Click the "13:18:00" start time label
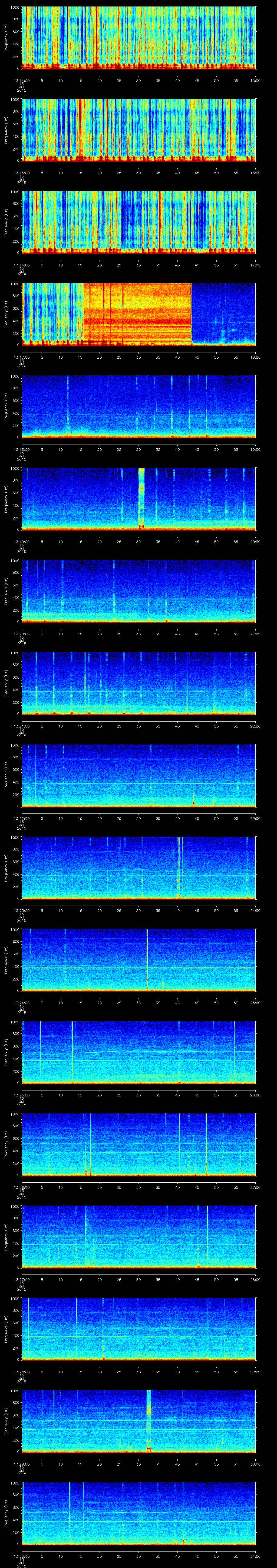 (22, 449)
